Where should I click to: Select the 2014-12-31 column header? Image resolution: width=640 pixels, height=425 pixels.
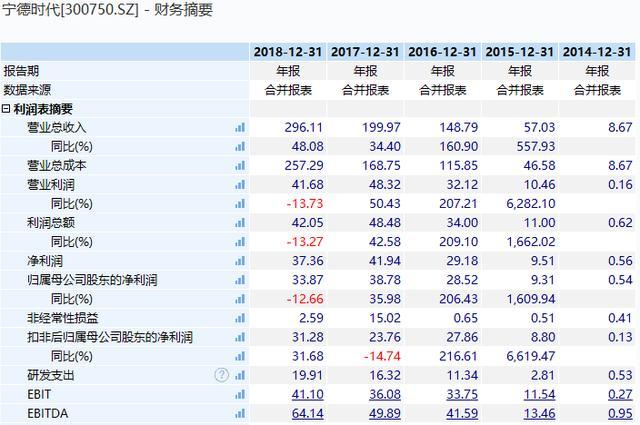click(597, 52)
